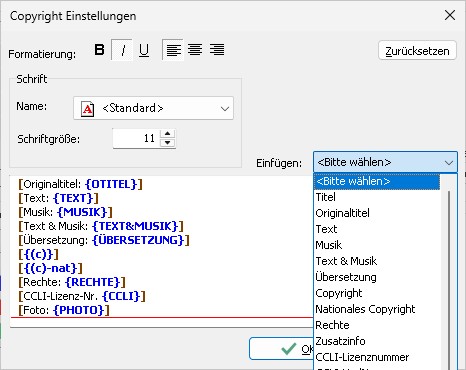
Task: Click the [Text: {TEXT}] line
Action: 59,198
